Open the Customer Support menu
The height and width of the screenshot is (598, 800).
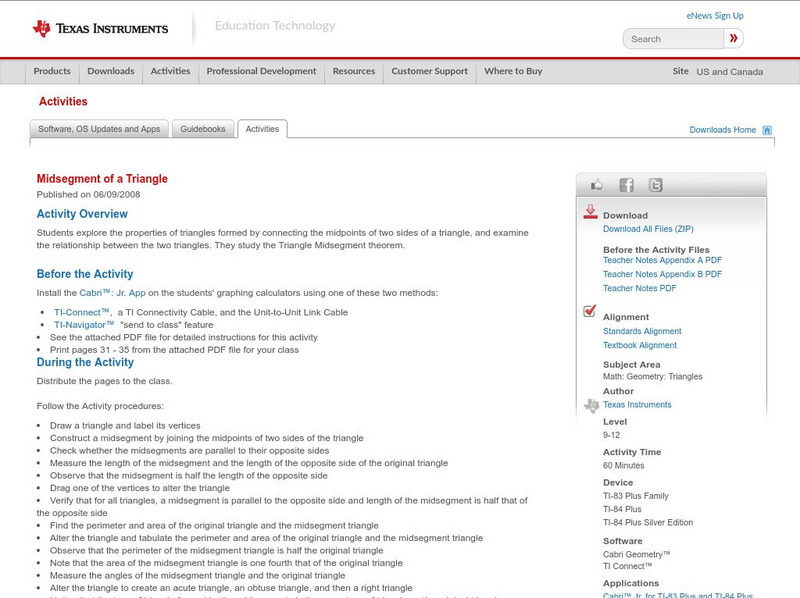click(430, 71)
